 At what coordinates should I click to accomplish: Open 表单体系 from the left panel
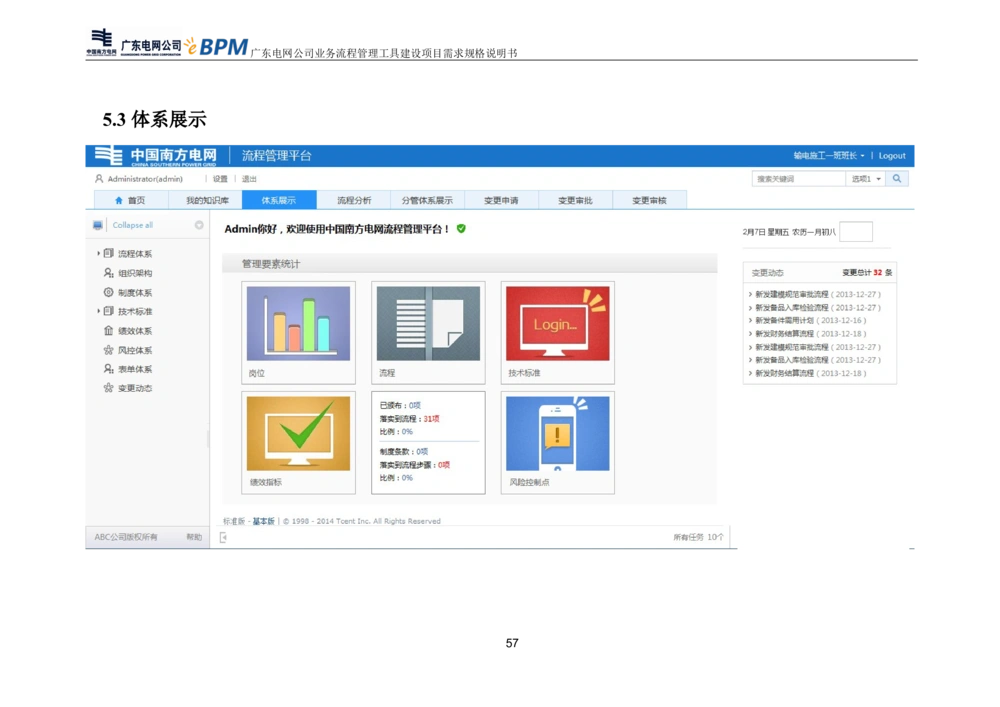(137, 368)
